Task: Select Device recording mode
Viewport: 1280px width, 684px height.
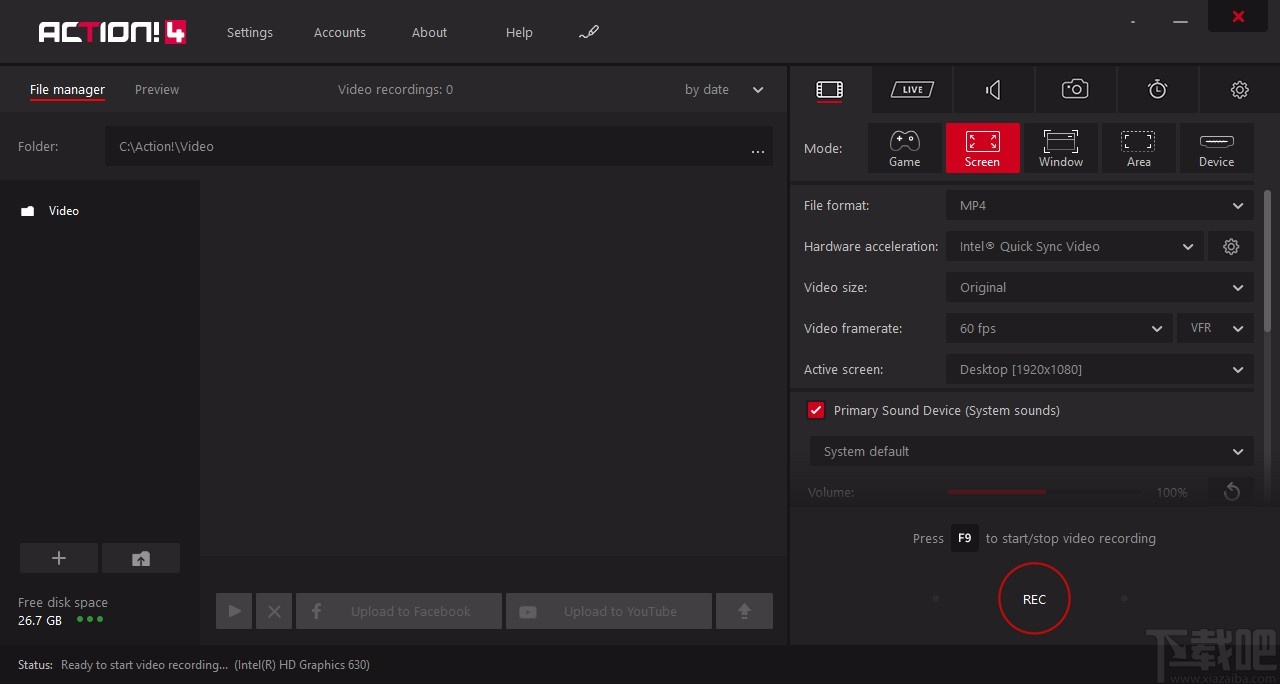Action: point(1217,148)
